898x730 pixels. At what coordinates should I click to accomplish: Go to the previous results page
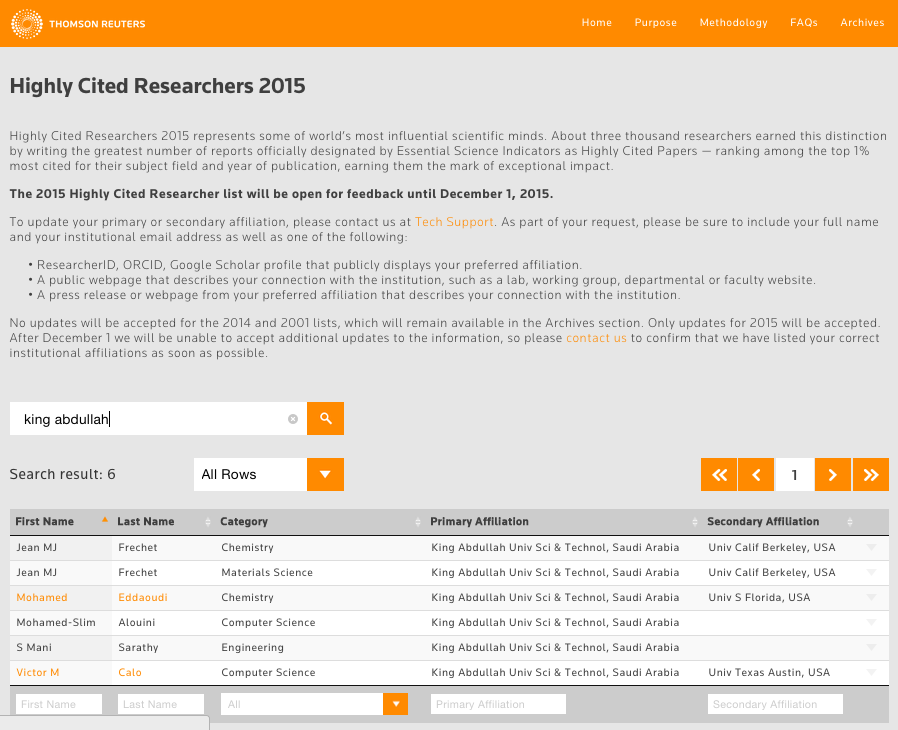pos(756,475)
